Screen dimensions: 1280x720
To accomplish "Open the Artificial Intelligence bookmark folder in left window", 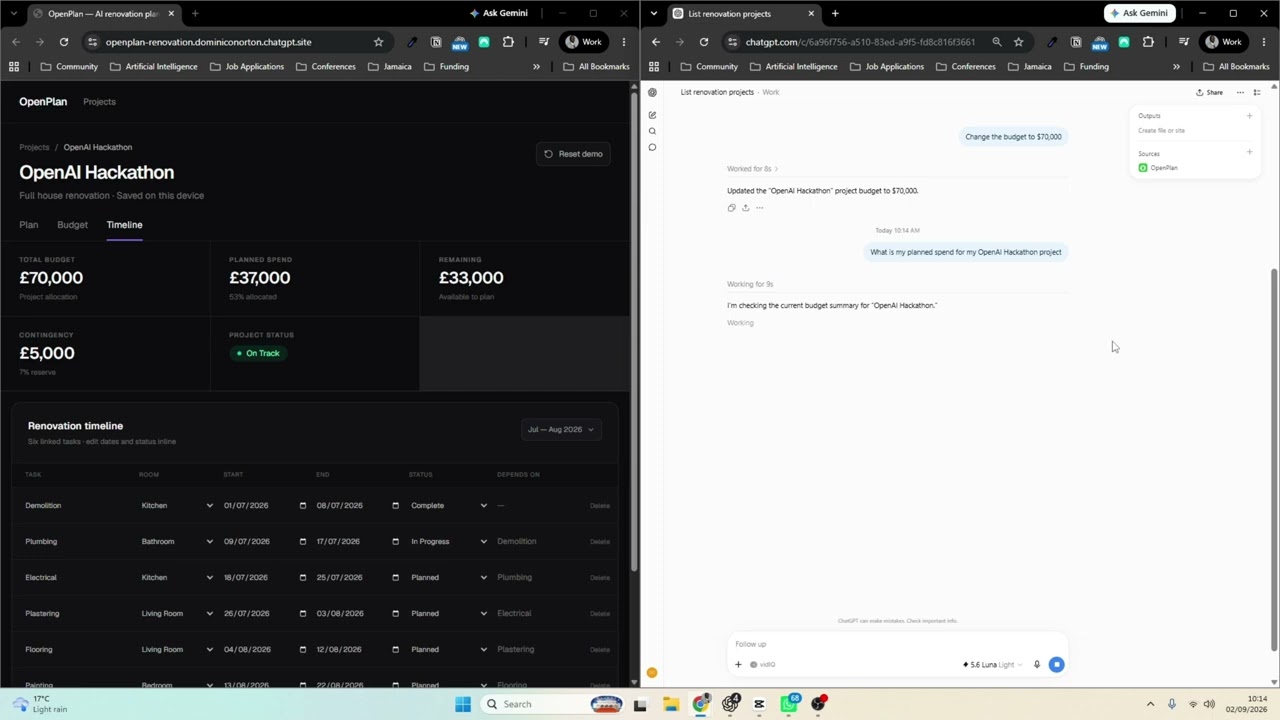I will [x=153, y=67].
